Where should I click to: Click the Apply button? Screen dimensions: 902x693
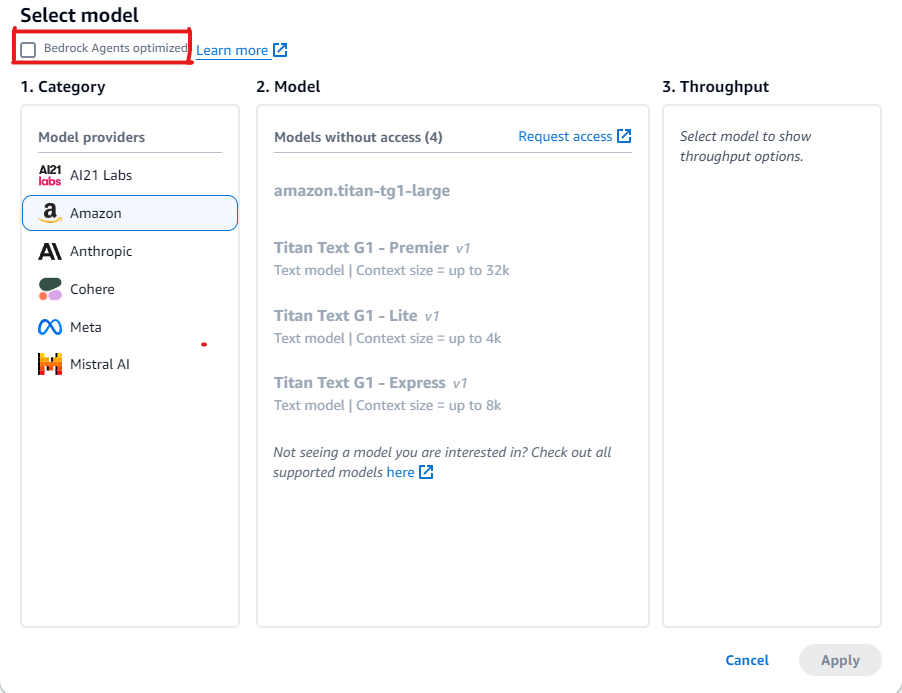coord(839,660)
